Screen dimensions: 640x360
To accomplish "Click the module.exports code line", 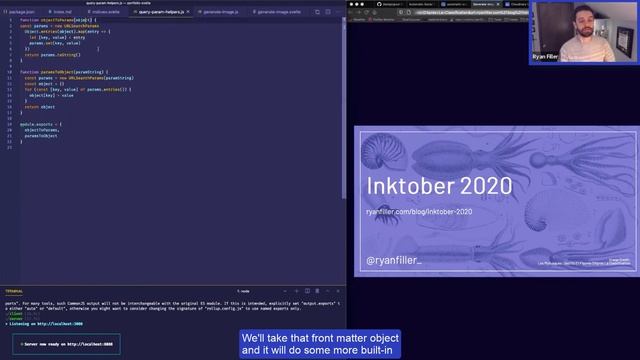I will coord(41,124).
